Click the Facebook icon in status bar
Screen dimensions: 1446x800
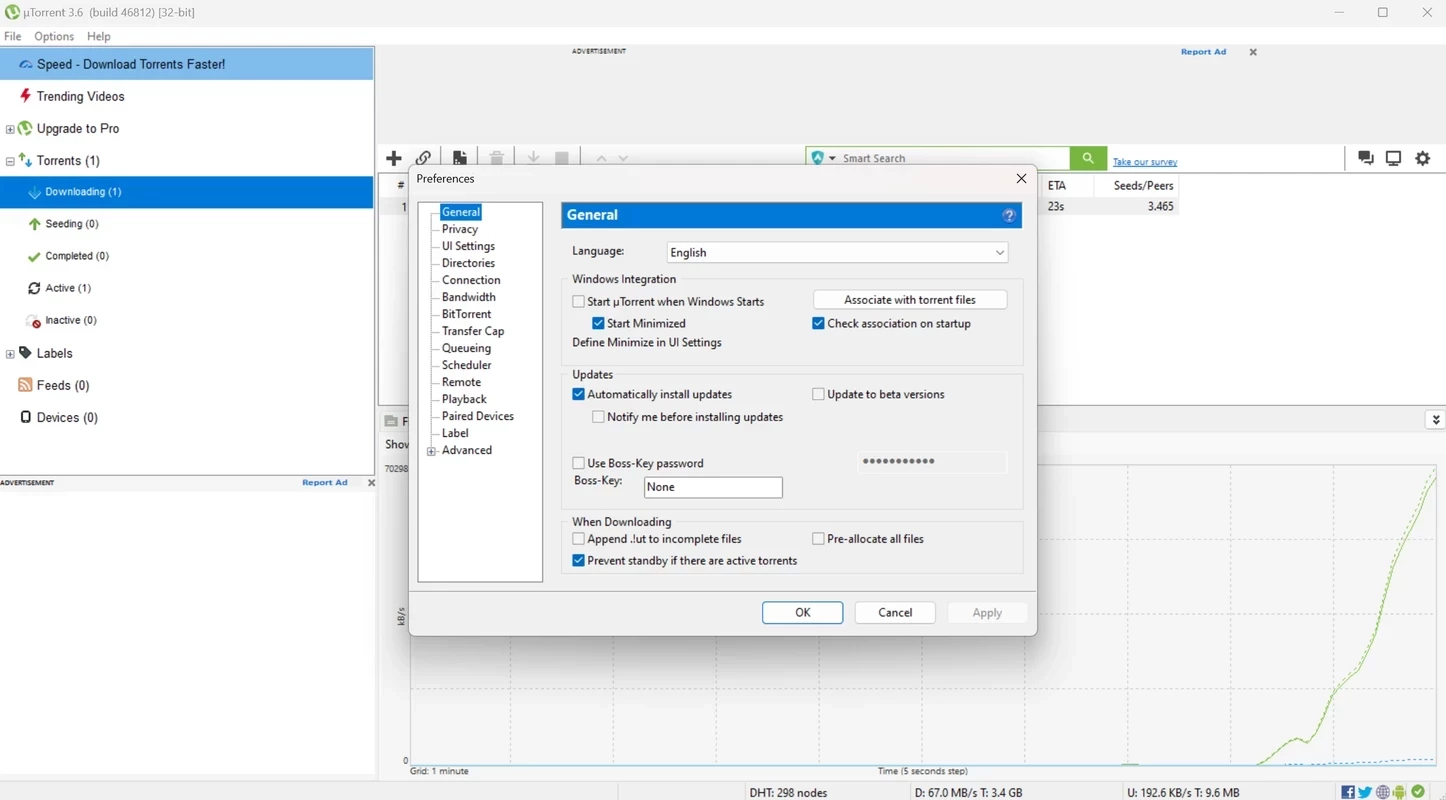(x=1348, y=792)
